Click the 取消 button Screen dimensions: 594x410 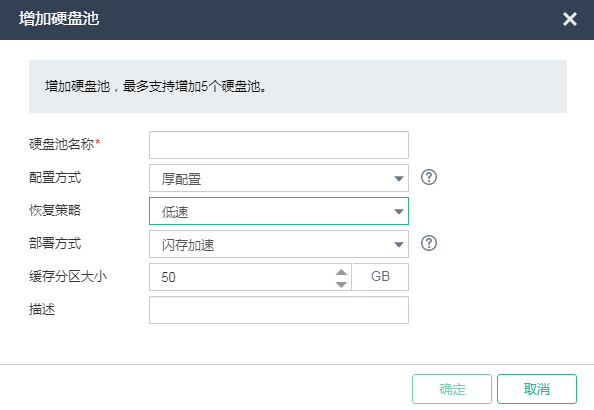(x=537, y=389)
